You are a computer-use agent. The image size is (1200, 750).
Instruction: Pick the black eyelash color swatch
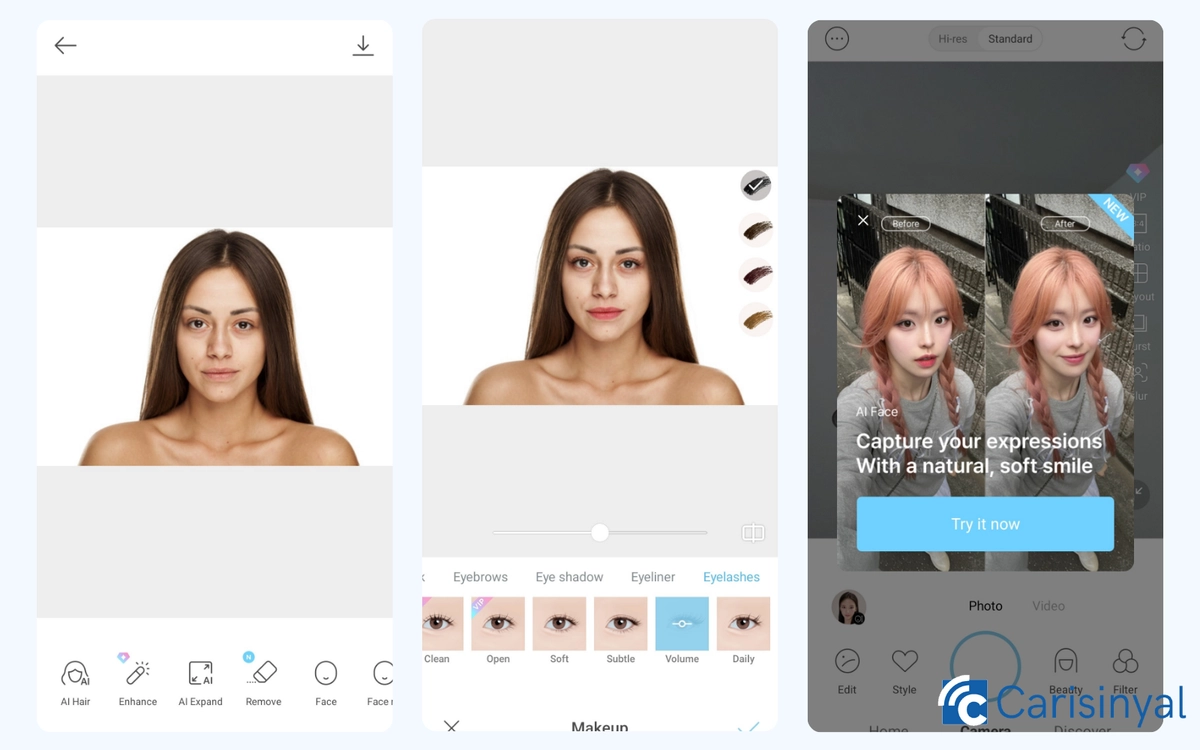[x=756, y=185]
